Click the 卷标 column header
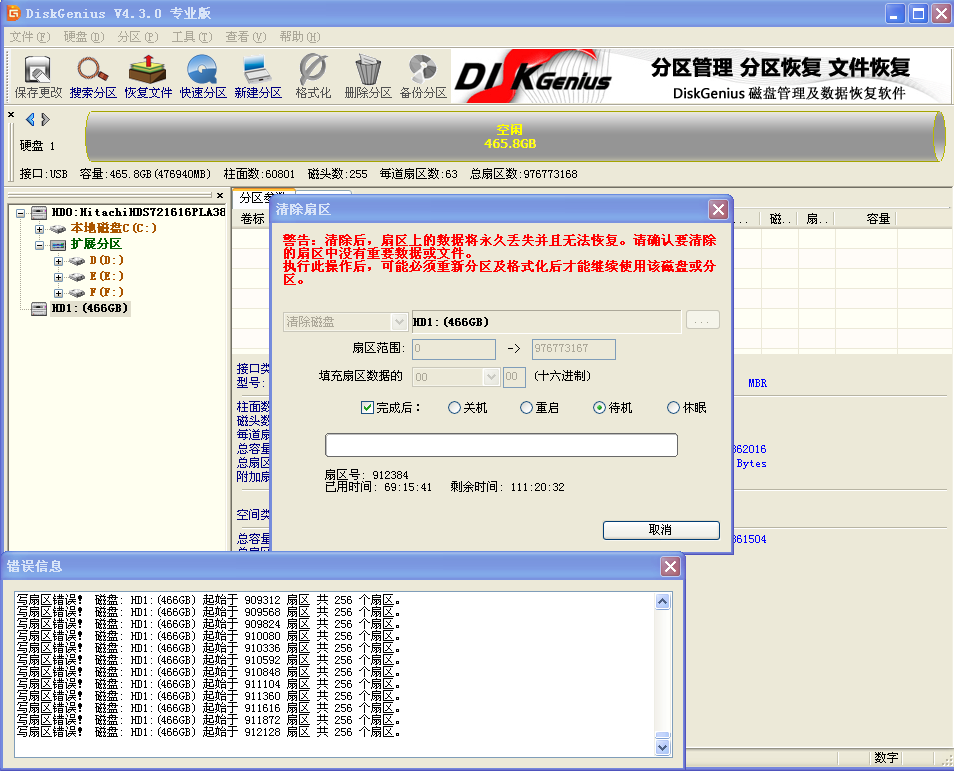 click(252, 219)
